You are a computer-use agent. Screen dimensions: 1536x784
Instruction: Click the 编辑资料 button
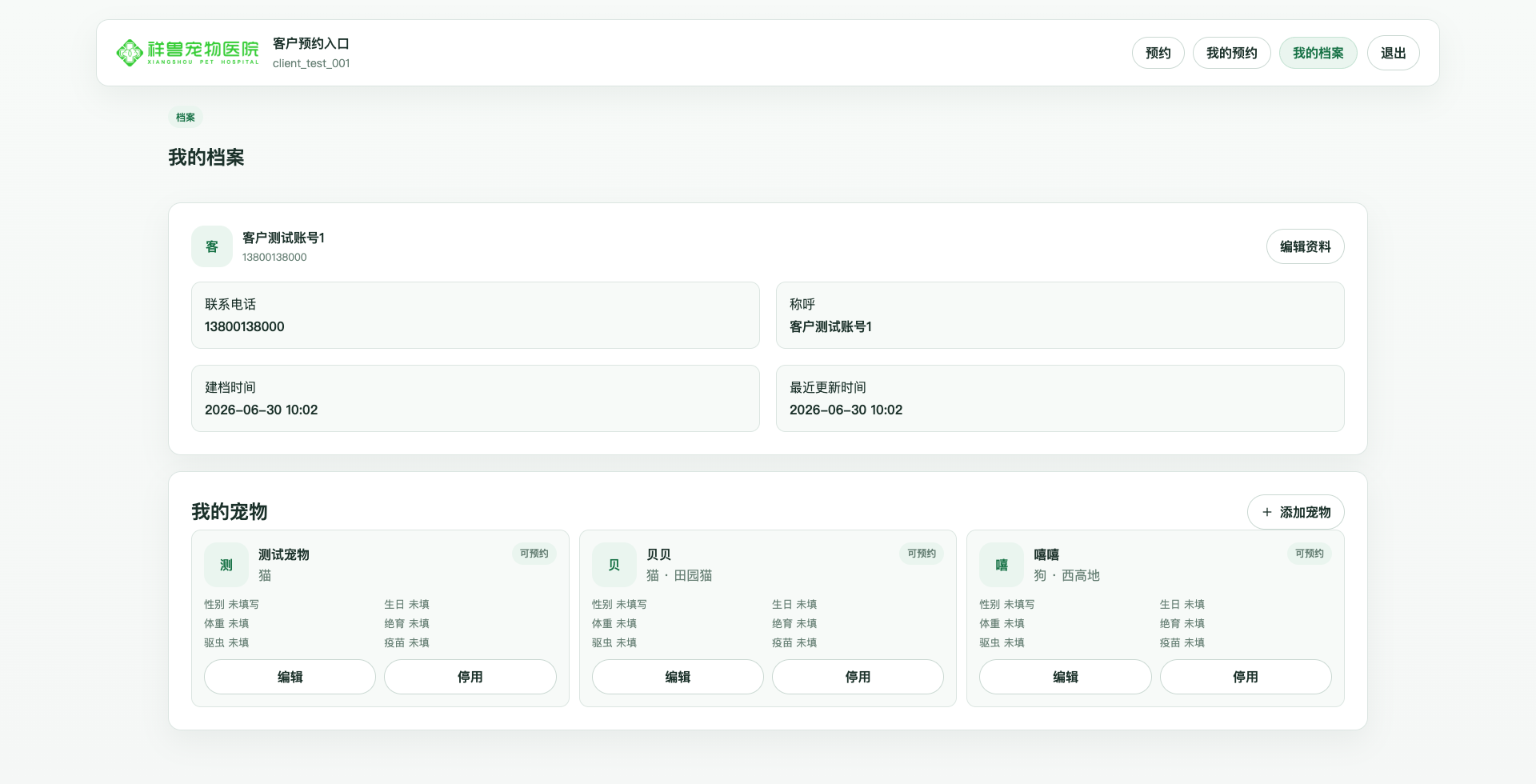1306,246
